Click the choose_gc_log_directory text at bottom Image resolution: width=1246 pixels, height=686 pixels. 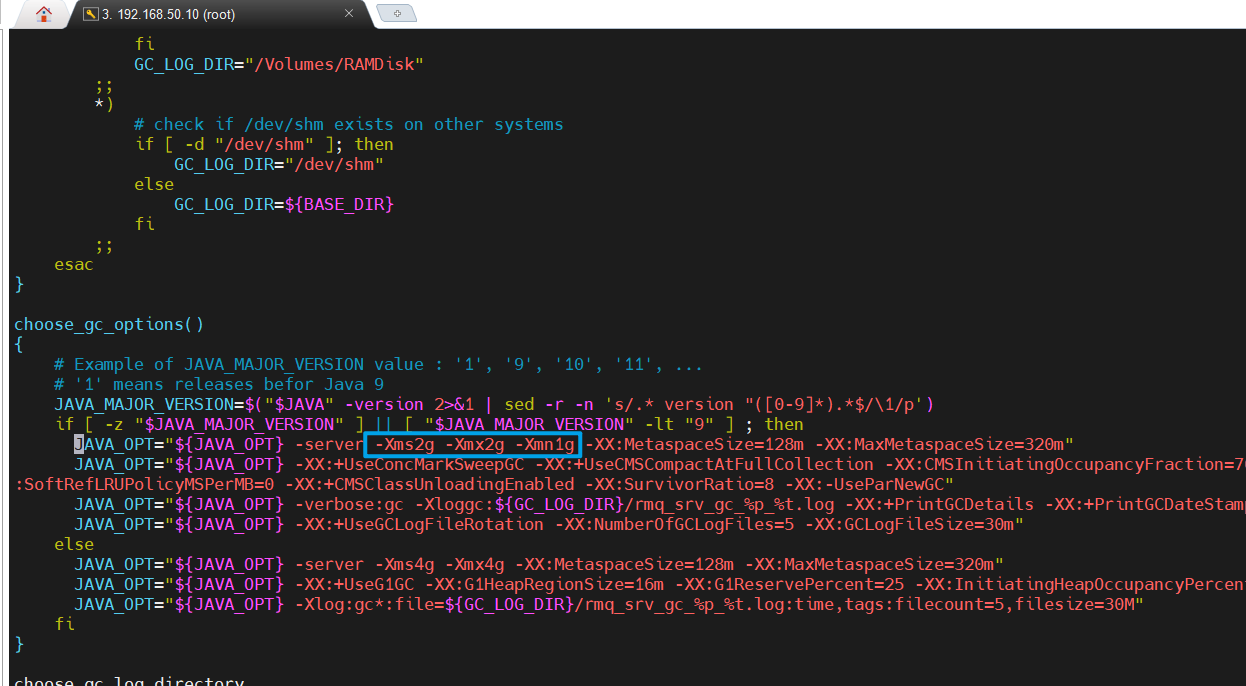(128, 680)
